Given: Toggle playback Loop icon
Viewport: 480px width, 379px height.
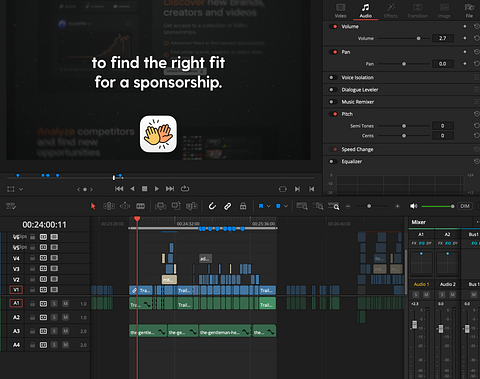Looking at the screenshot, I should coord(185,189).
